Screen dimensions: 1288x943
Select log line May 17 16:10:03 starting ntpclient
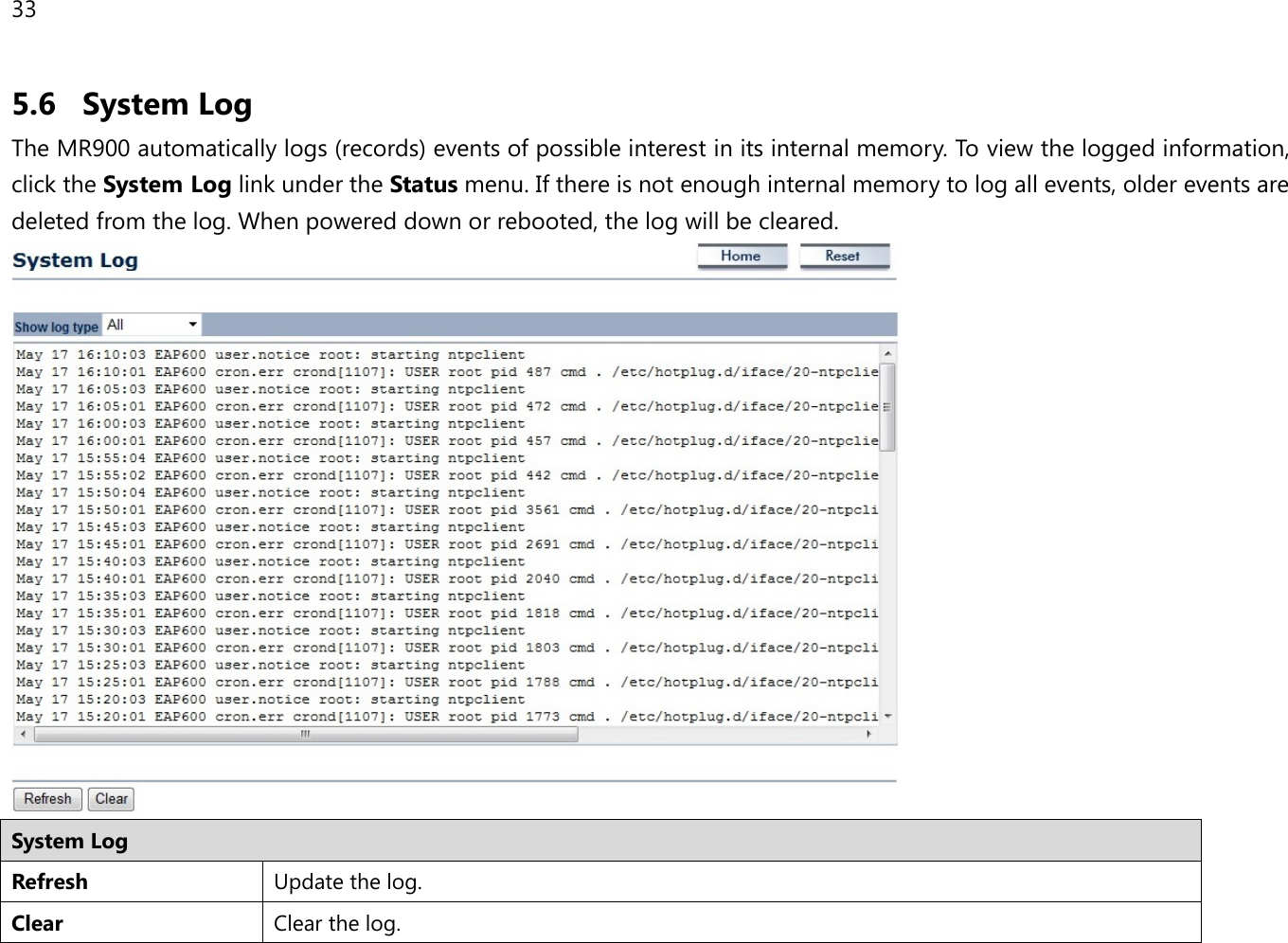(x=270, y=355)
